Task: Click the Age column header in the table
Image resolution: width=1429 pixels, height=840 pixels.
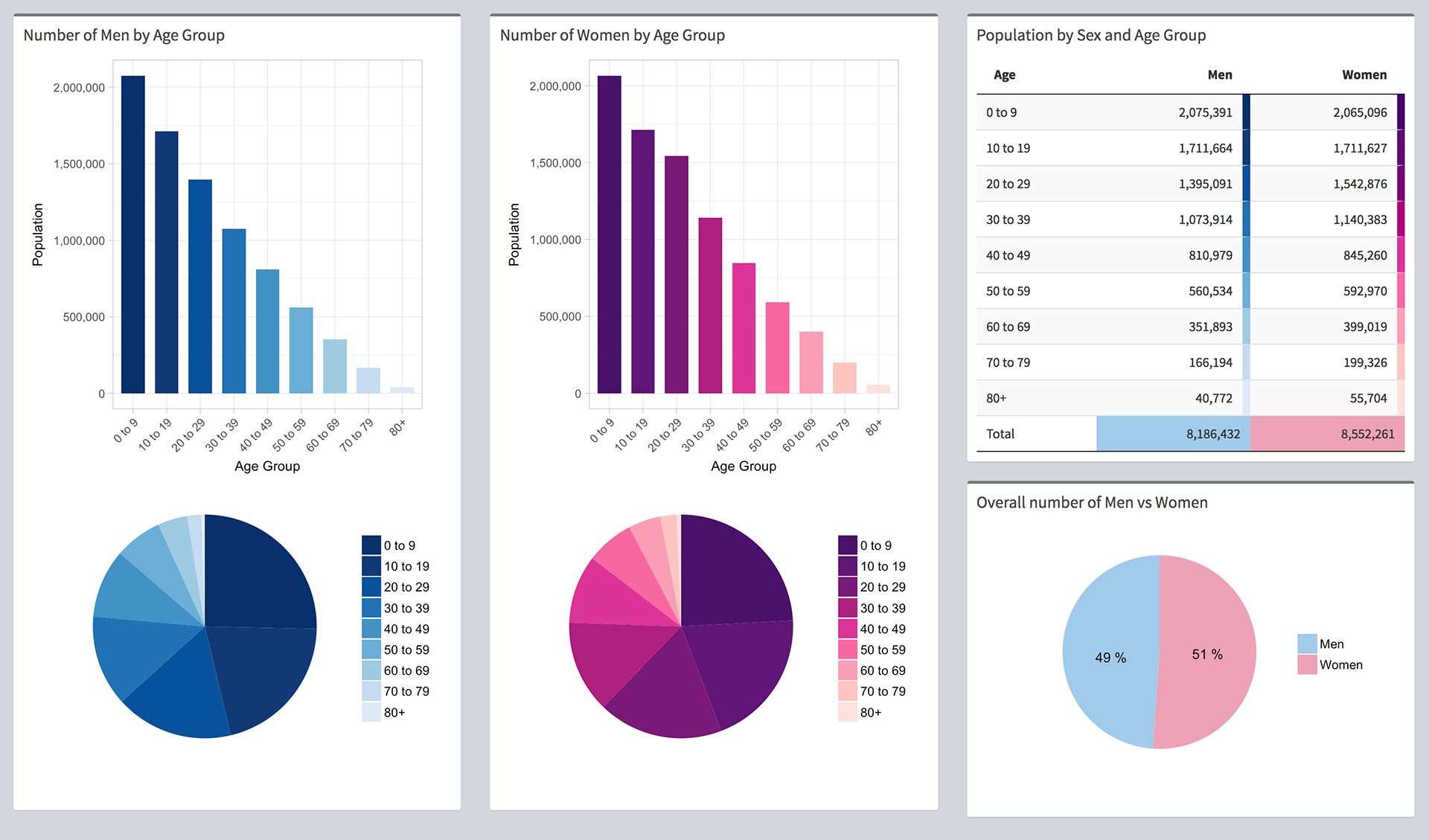Action: click(x=1004, y=75)
